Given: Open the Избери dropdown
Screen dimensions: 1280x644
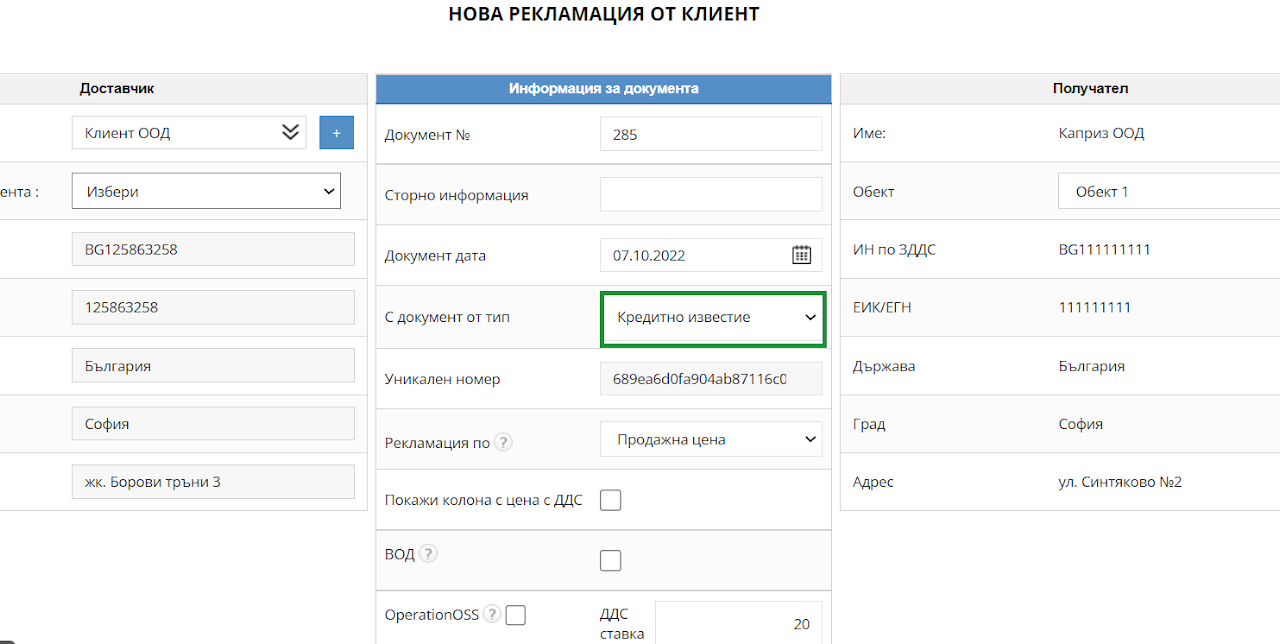Looking at the screenshot, I should click(206, 191).
